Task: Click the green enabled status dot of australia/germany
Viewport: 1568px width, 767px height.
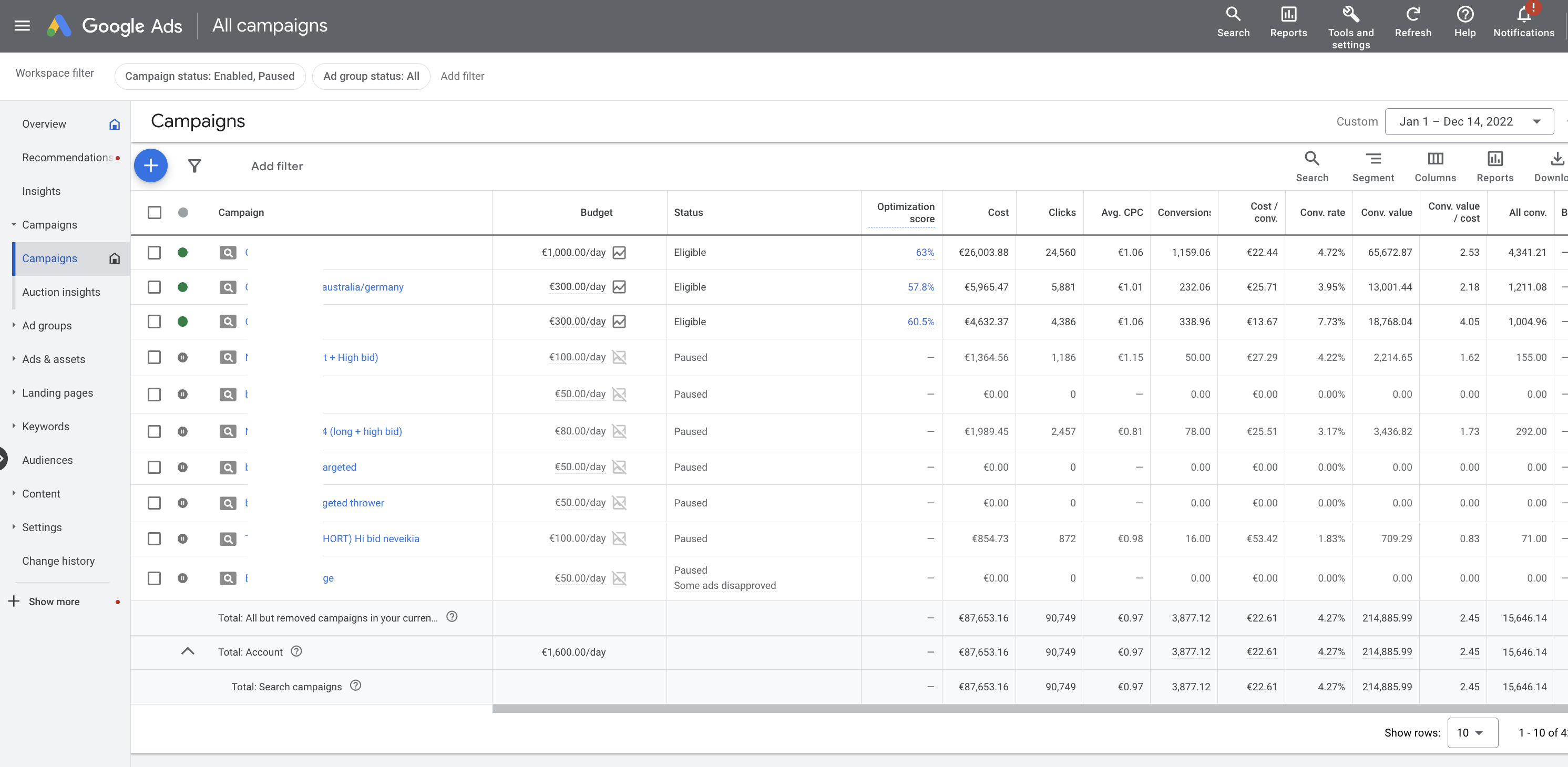Action: tap(182, 287)
